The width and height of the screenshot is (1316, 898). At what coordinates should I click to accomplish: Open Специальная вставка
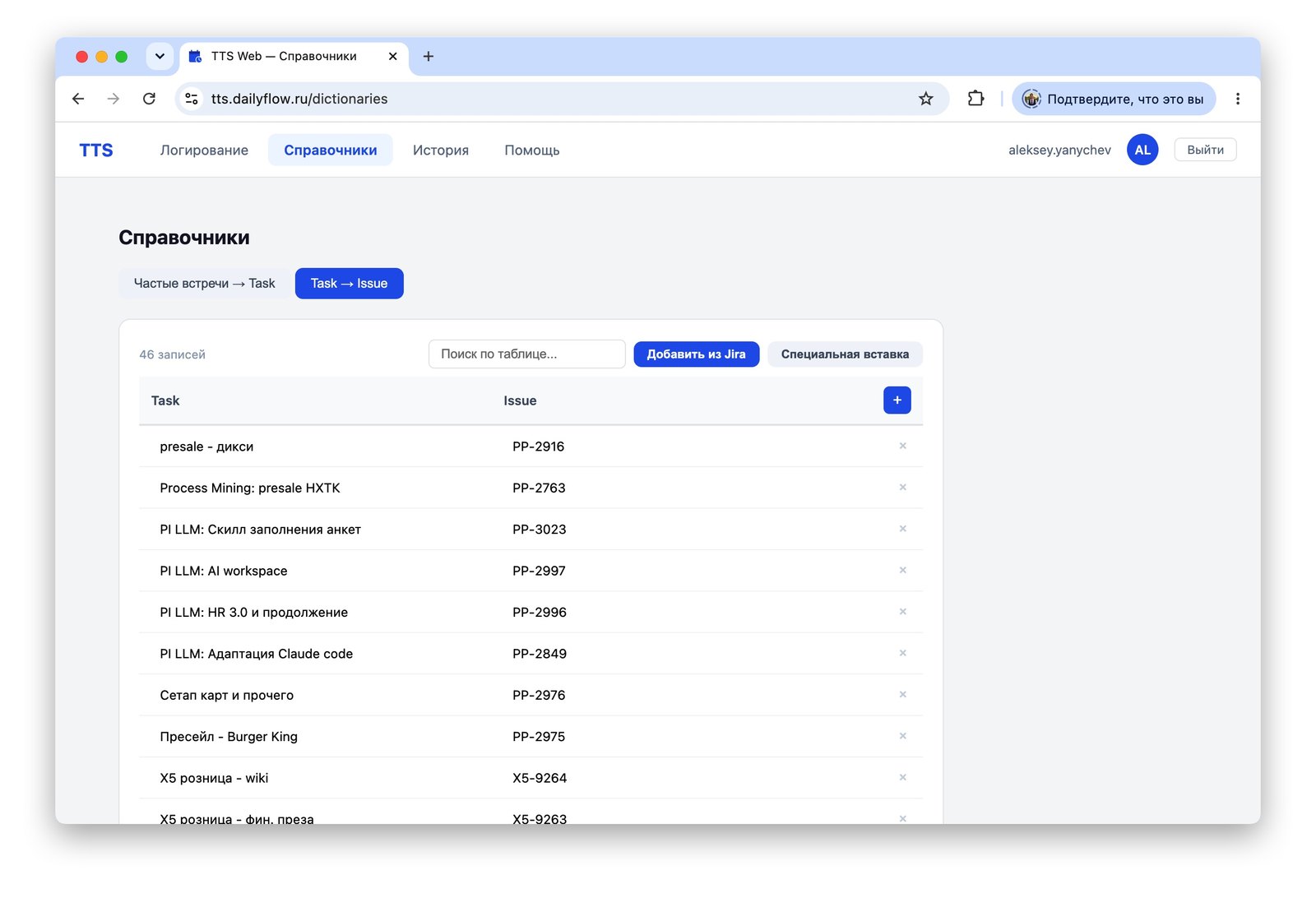(x=845, y=354)
